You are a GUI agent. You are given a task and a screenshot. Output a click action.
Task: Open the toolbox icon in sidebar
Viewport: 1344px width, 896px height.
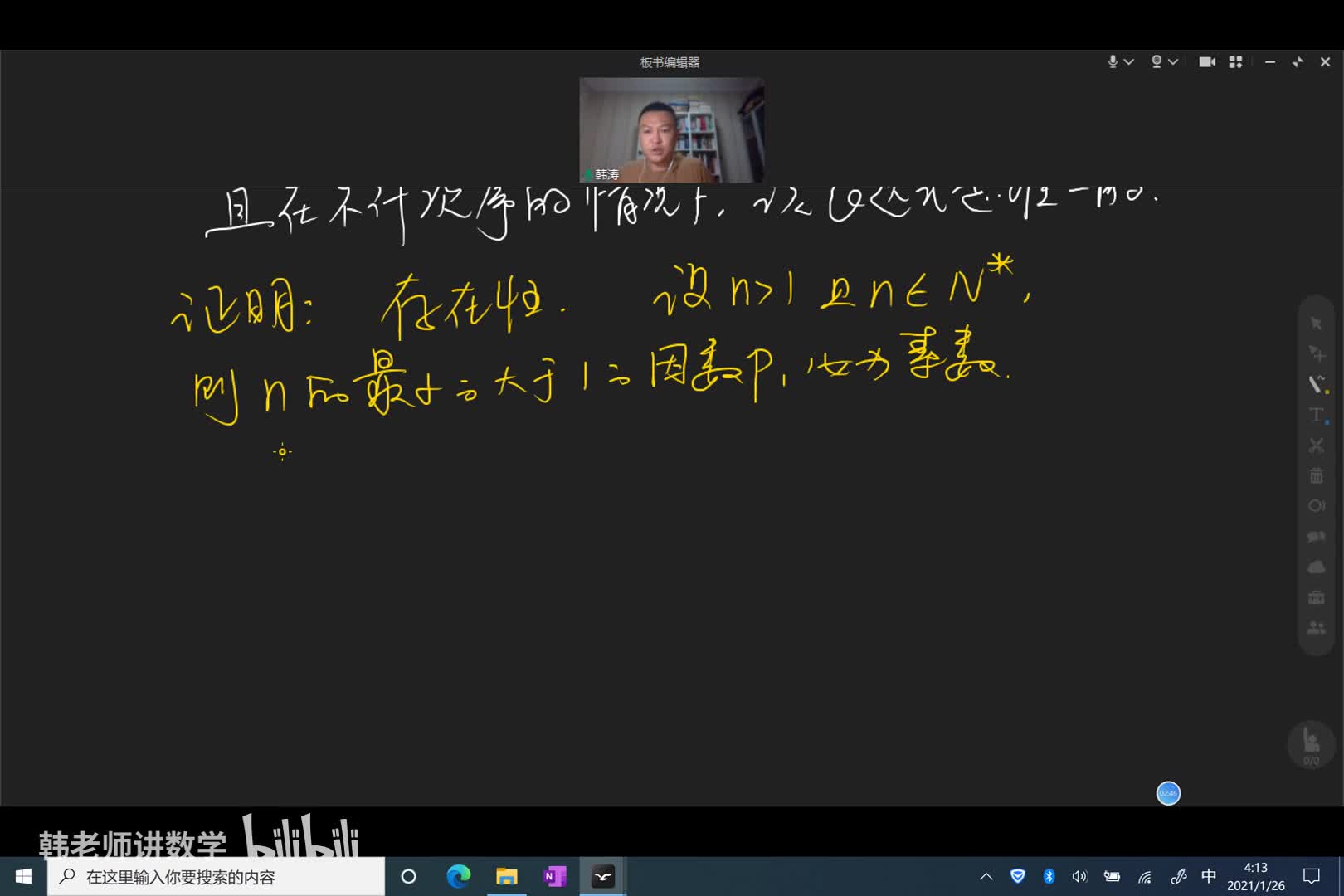1317,598
